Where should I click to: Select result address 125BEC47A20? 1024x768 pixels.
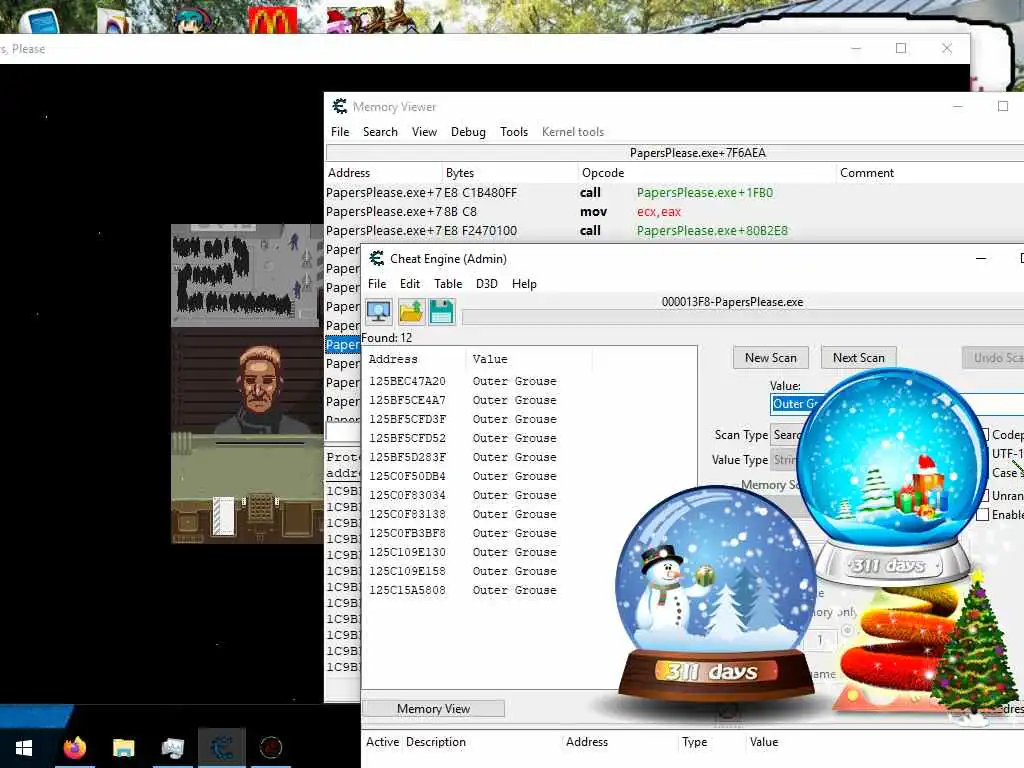407,381
